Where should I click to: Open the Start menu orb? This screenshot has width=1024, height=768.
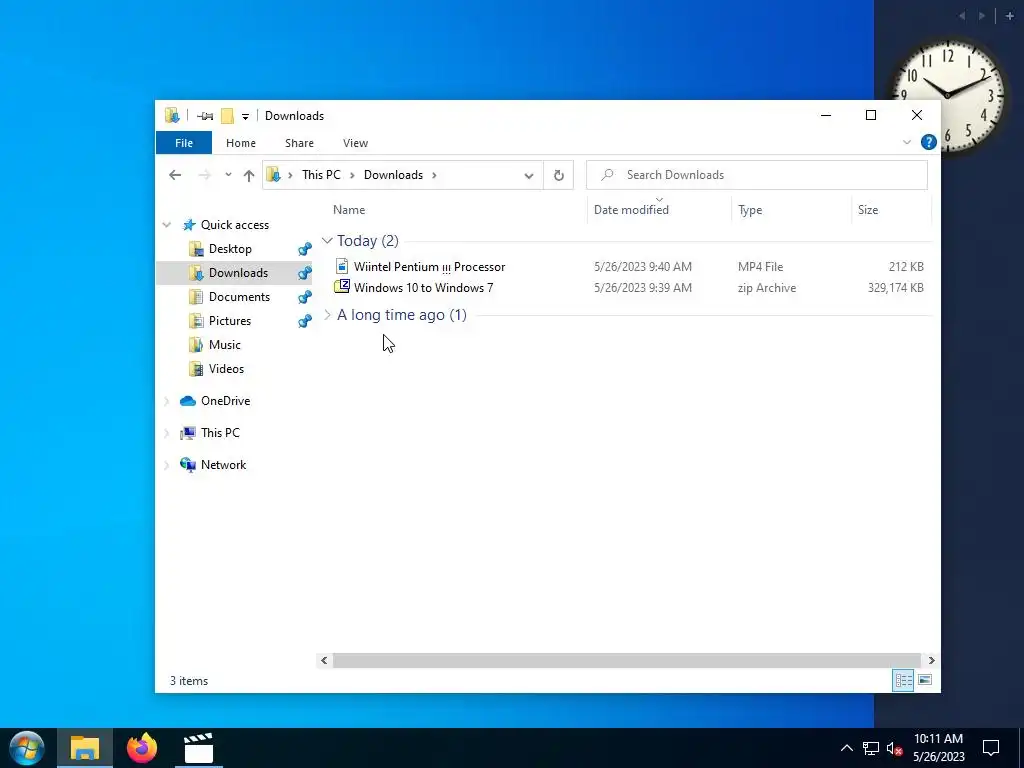coord(26,748)
